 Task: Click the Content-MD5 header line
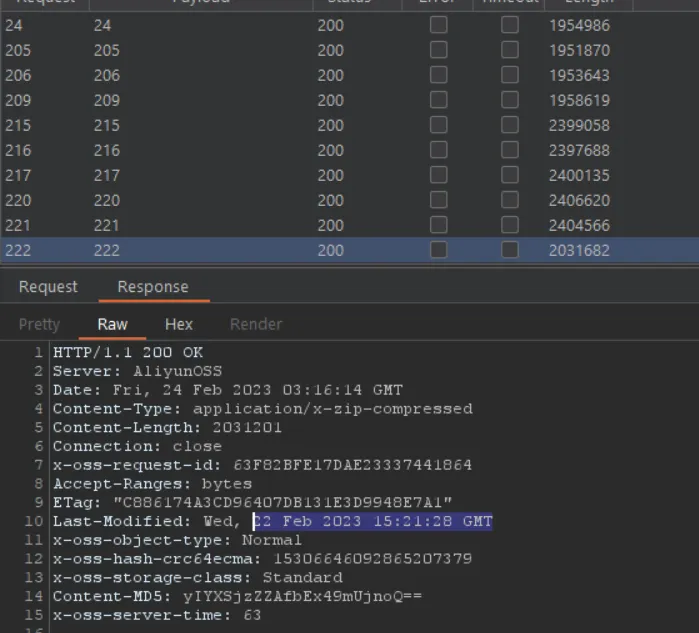tap(237, 596)
